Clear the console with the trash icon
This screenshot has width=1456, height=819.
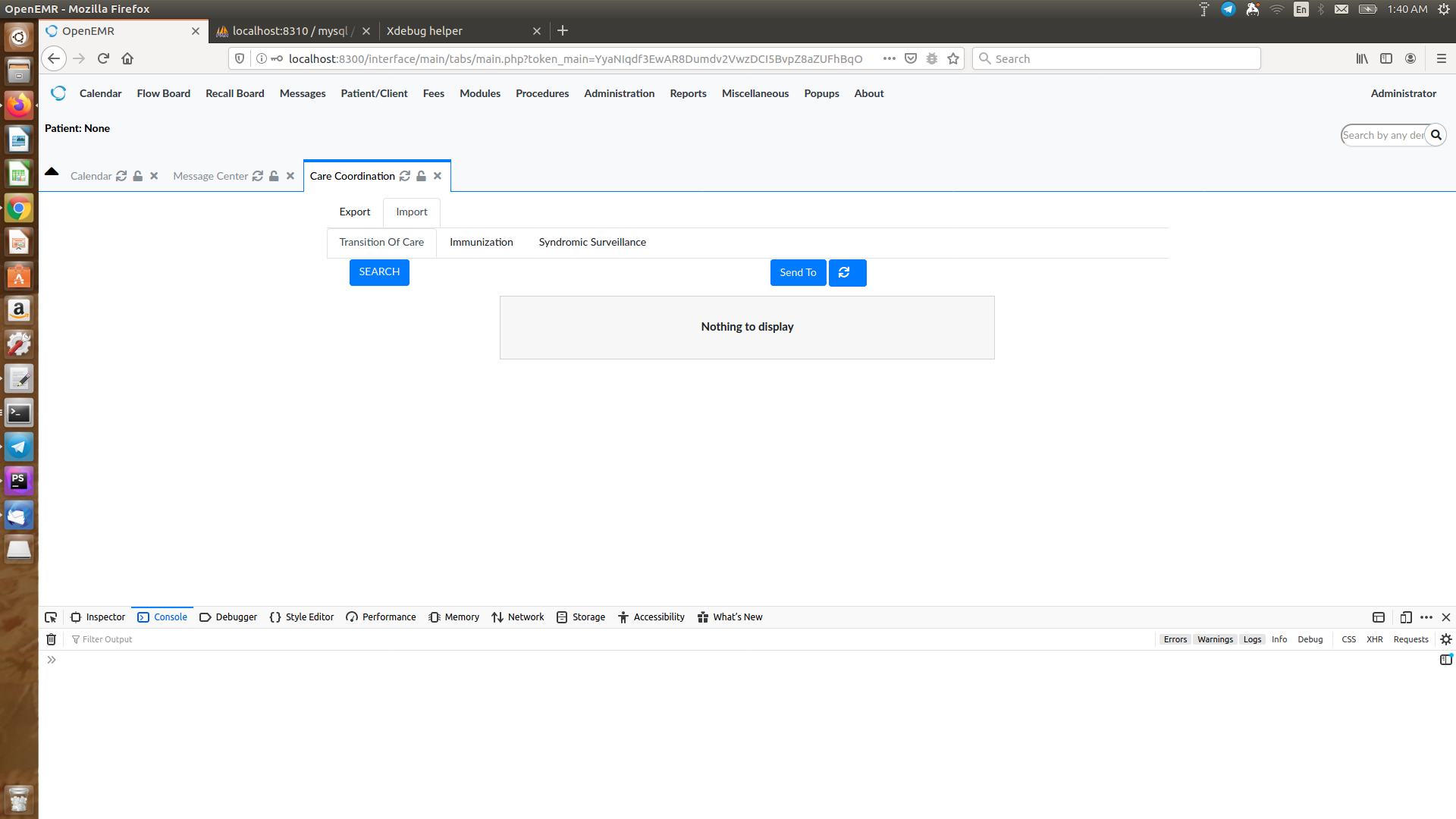pos(51,639)
